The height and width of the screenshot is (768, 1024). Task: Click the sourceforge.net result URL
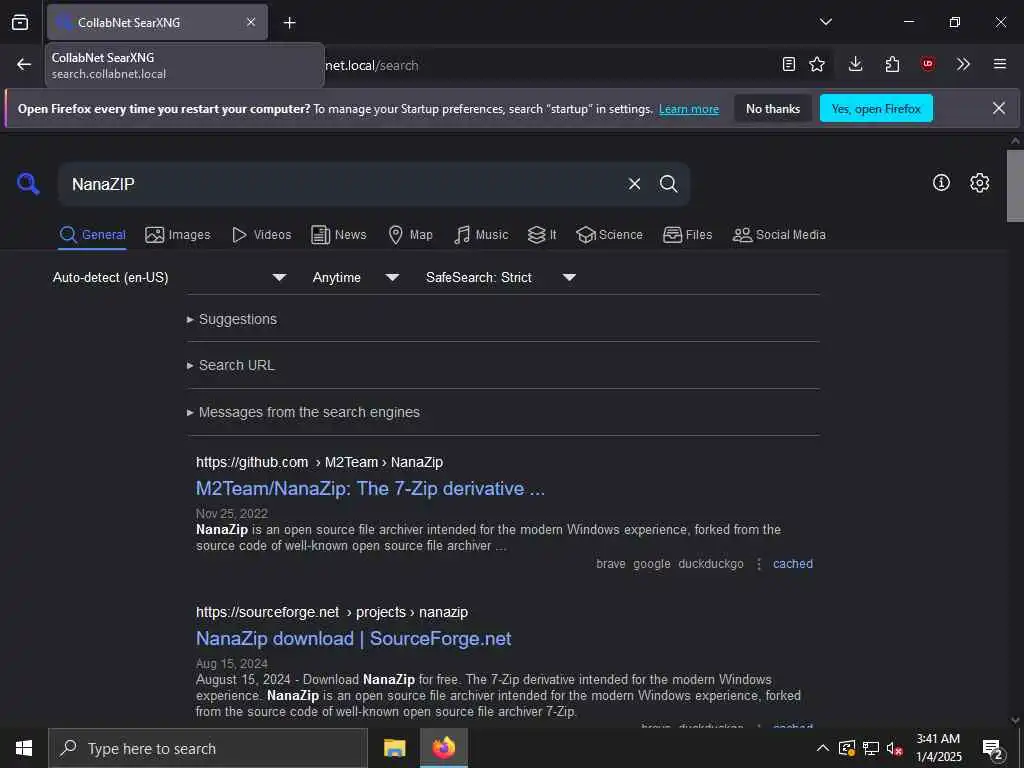(x=332, y=613)
